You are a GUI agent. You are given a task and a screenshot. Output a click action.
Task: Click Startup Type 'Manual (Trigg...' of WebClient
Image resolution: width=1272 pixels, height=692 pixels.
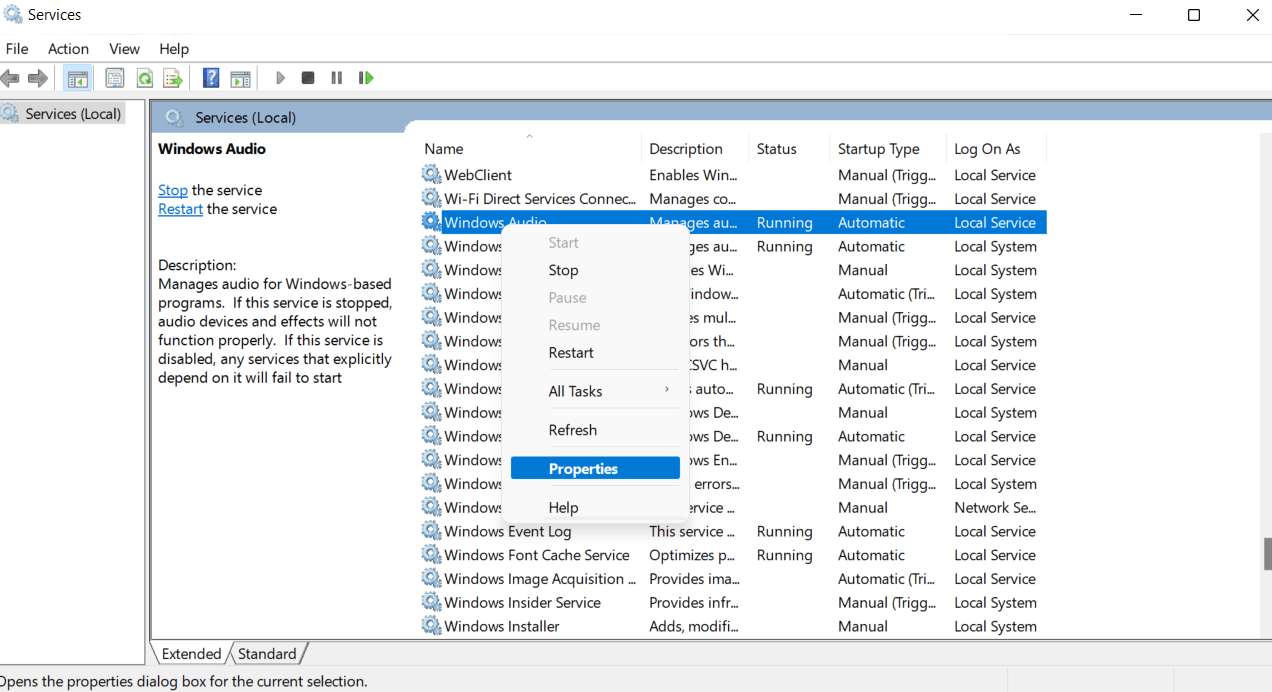point(886,175)
